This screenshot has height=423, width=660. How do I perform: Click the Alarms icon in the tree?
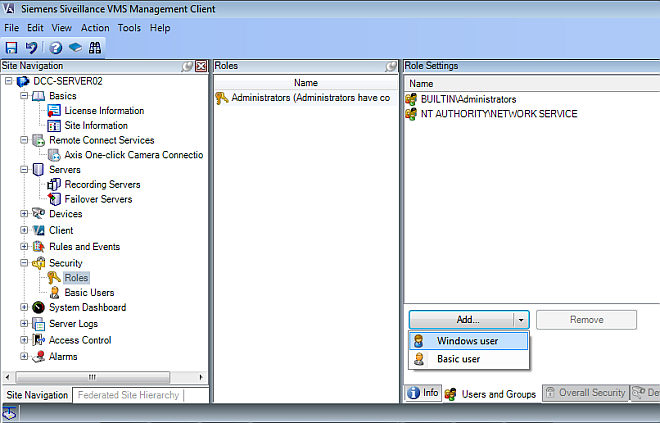pos(39,357)
